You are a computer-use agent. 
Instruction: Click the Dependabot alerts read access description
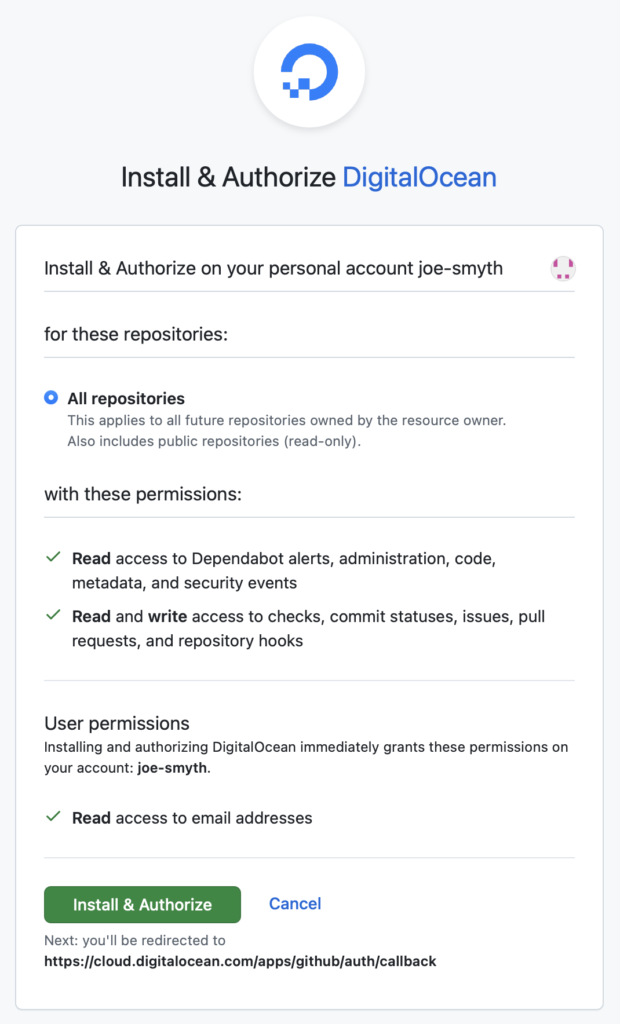point(284,571)
